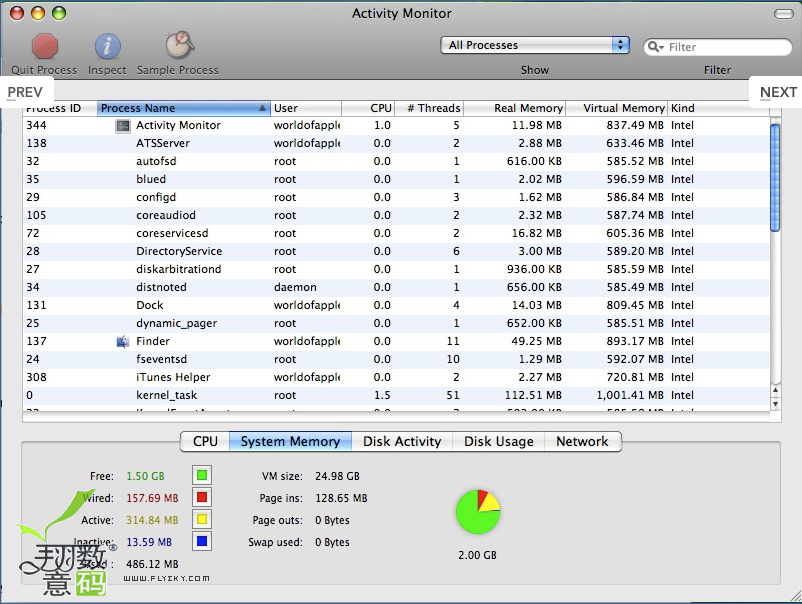Click the PREV link
Image resolution: width=802 pixels, height=604 pixels.
[x=25, y=92]
